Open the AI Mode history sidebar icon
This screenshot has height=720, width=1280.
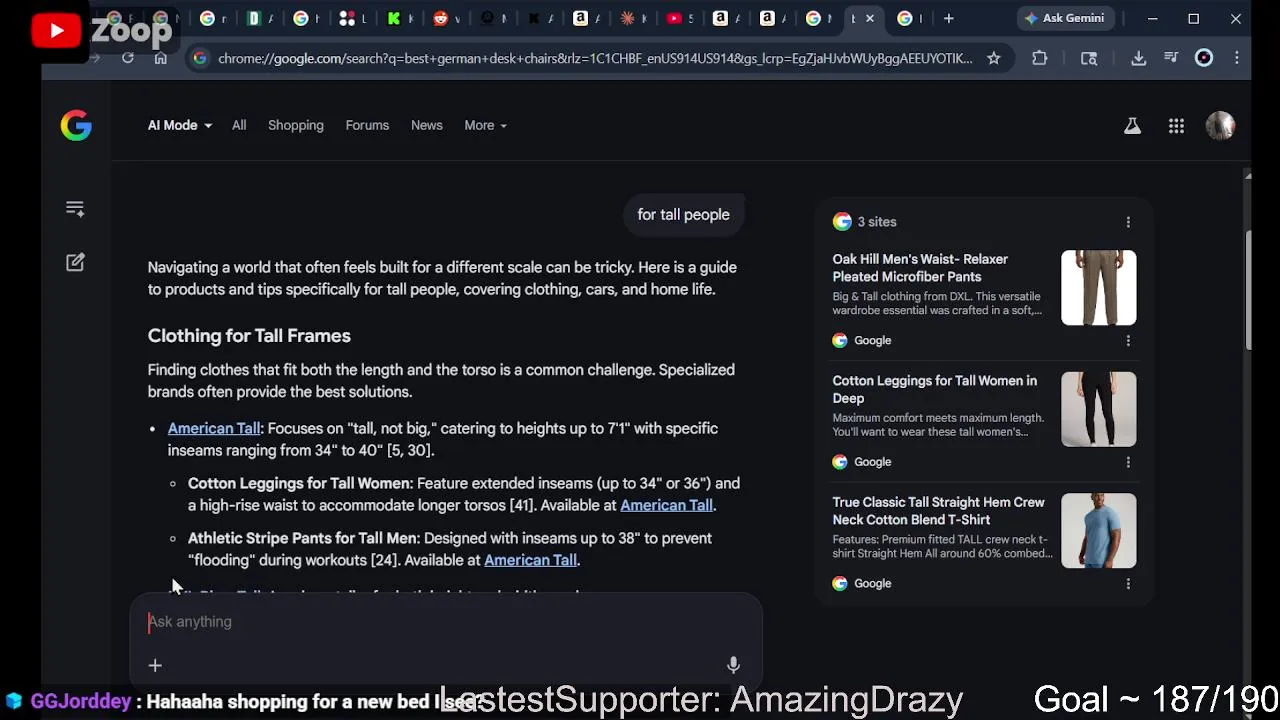75,208
